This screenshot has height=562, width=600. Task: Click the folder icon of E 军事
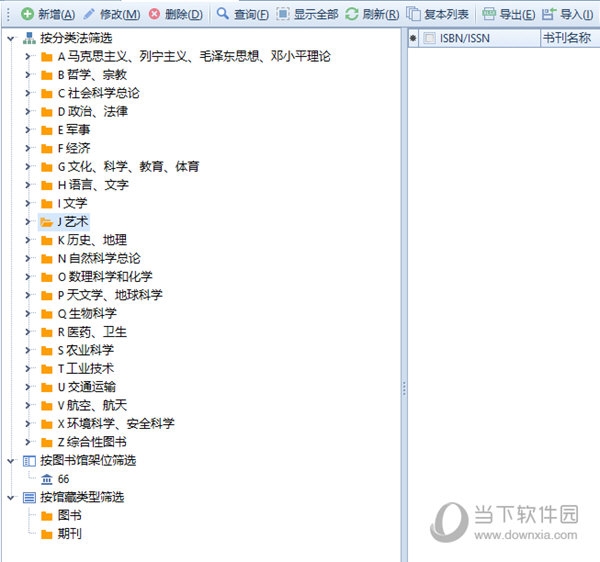coord(47,130)
